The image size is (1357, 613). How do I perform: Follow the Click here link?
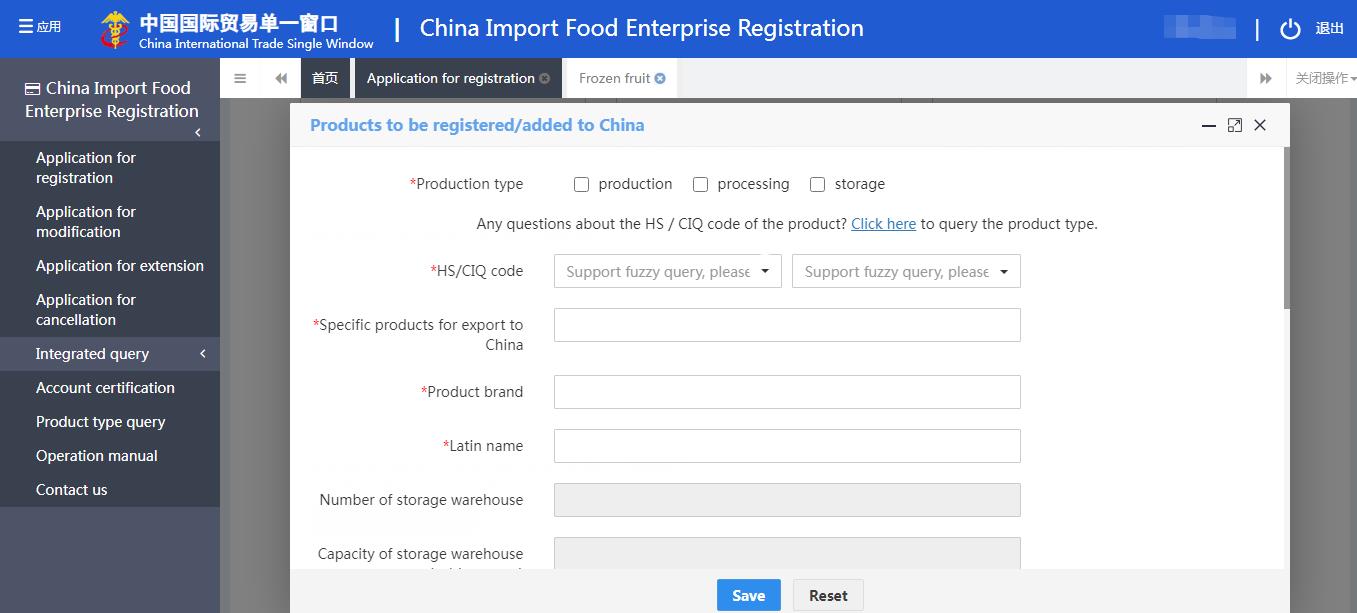pyautogui.click(x=883, y=224)
